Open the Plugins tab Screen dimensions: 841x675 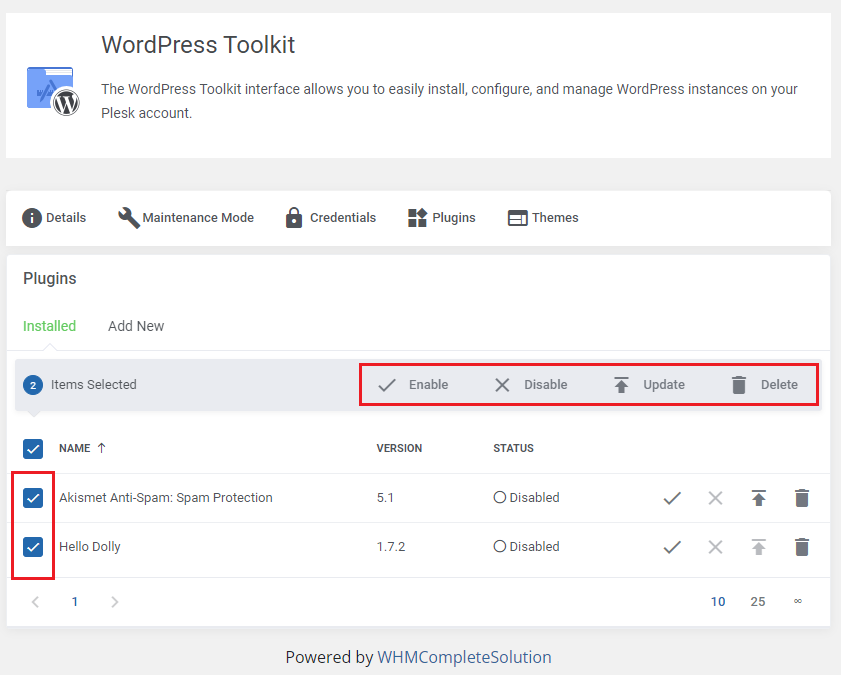441,218
